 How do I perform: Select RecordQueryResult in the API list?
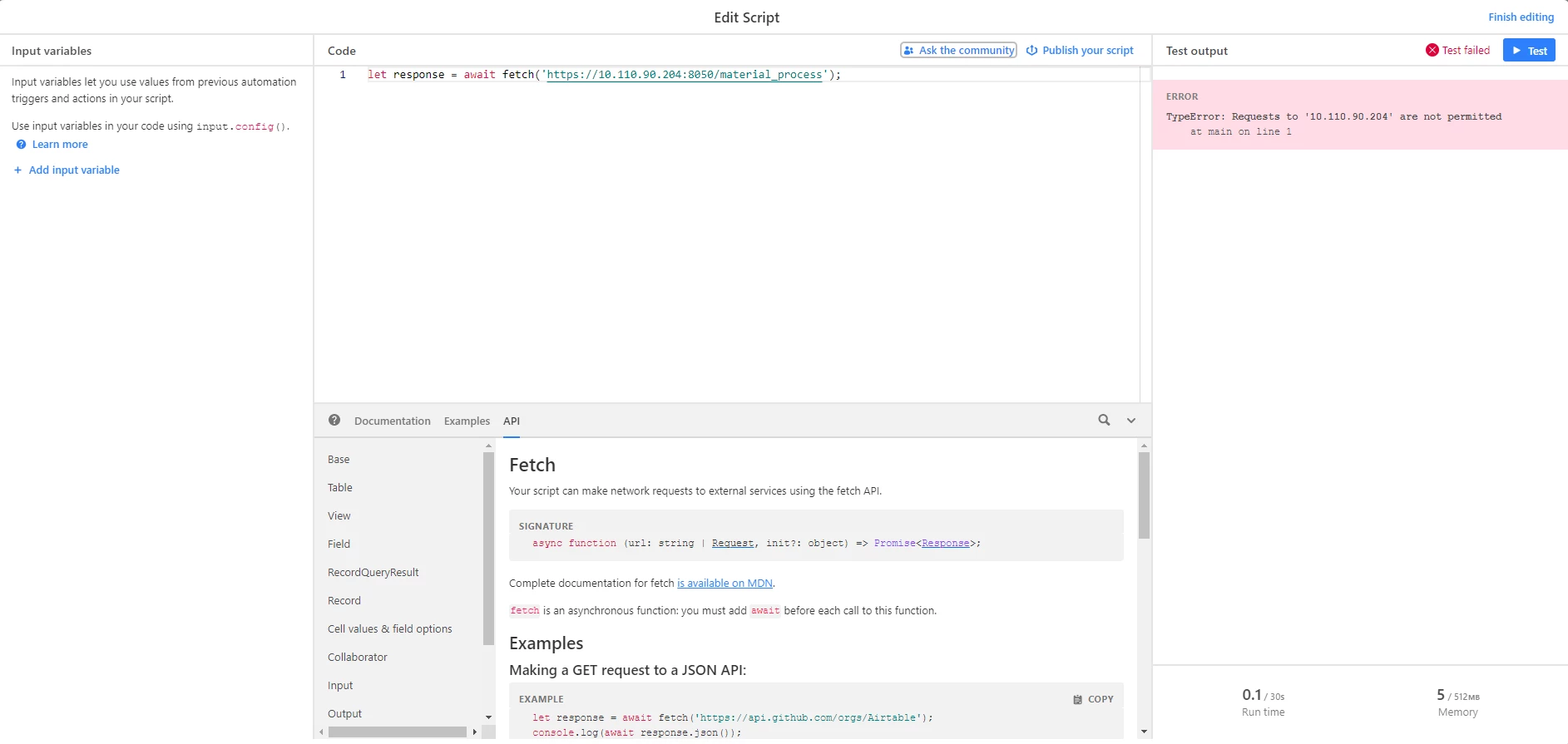tap(373, 573)
